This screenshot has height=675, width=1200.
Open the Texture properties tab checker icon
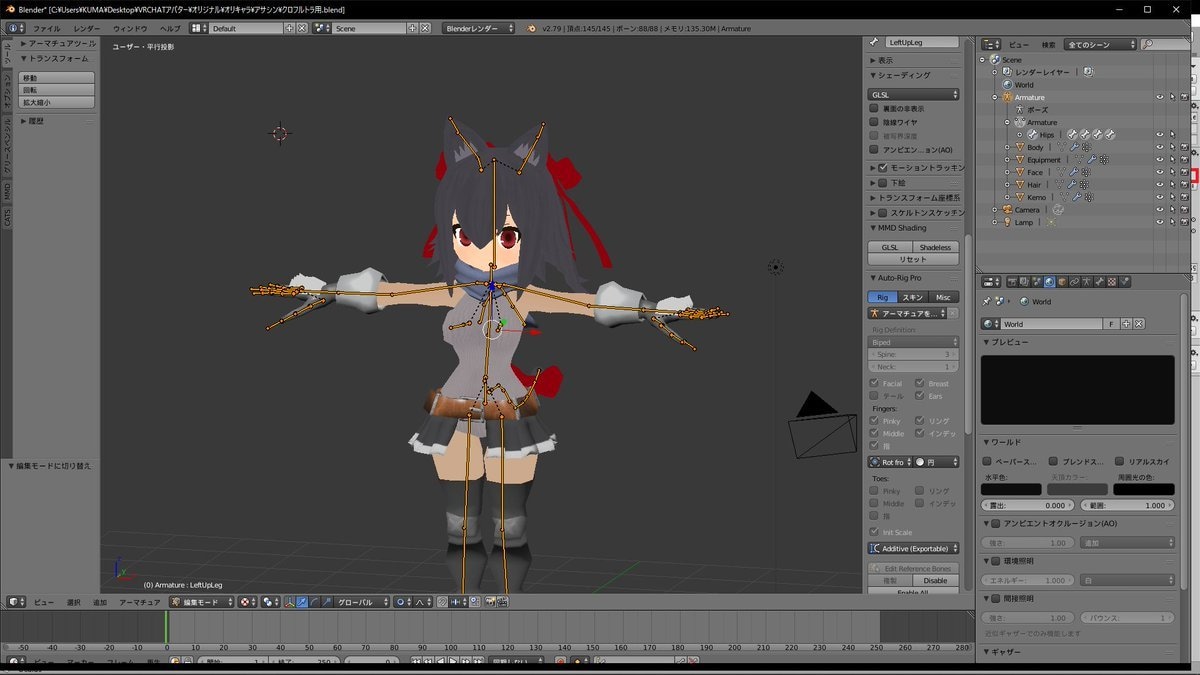pos(1111,282)
